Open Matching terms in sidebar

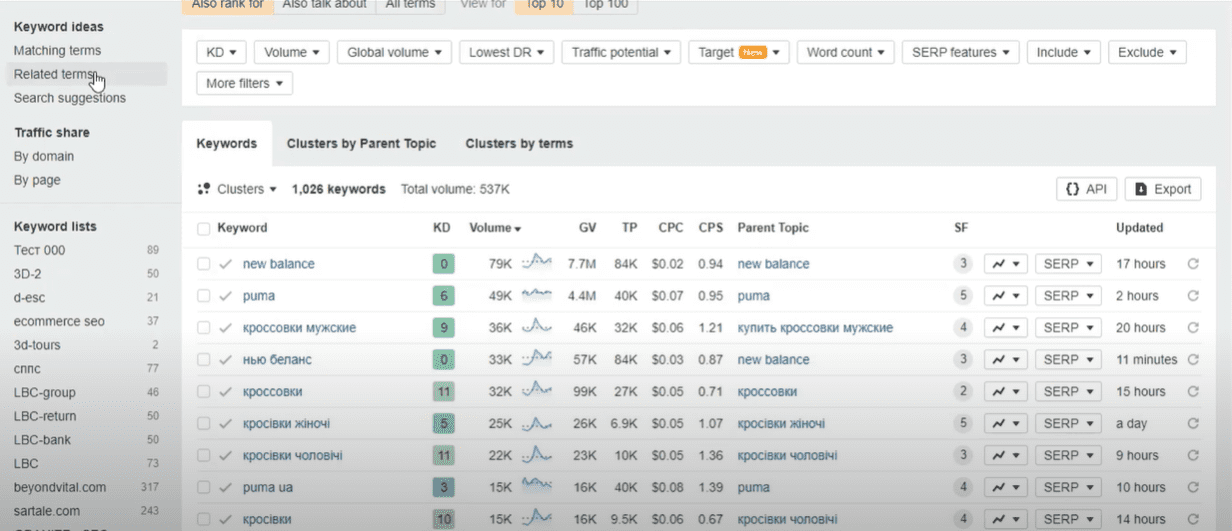tap(57, 50)
